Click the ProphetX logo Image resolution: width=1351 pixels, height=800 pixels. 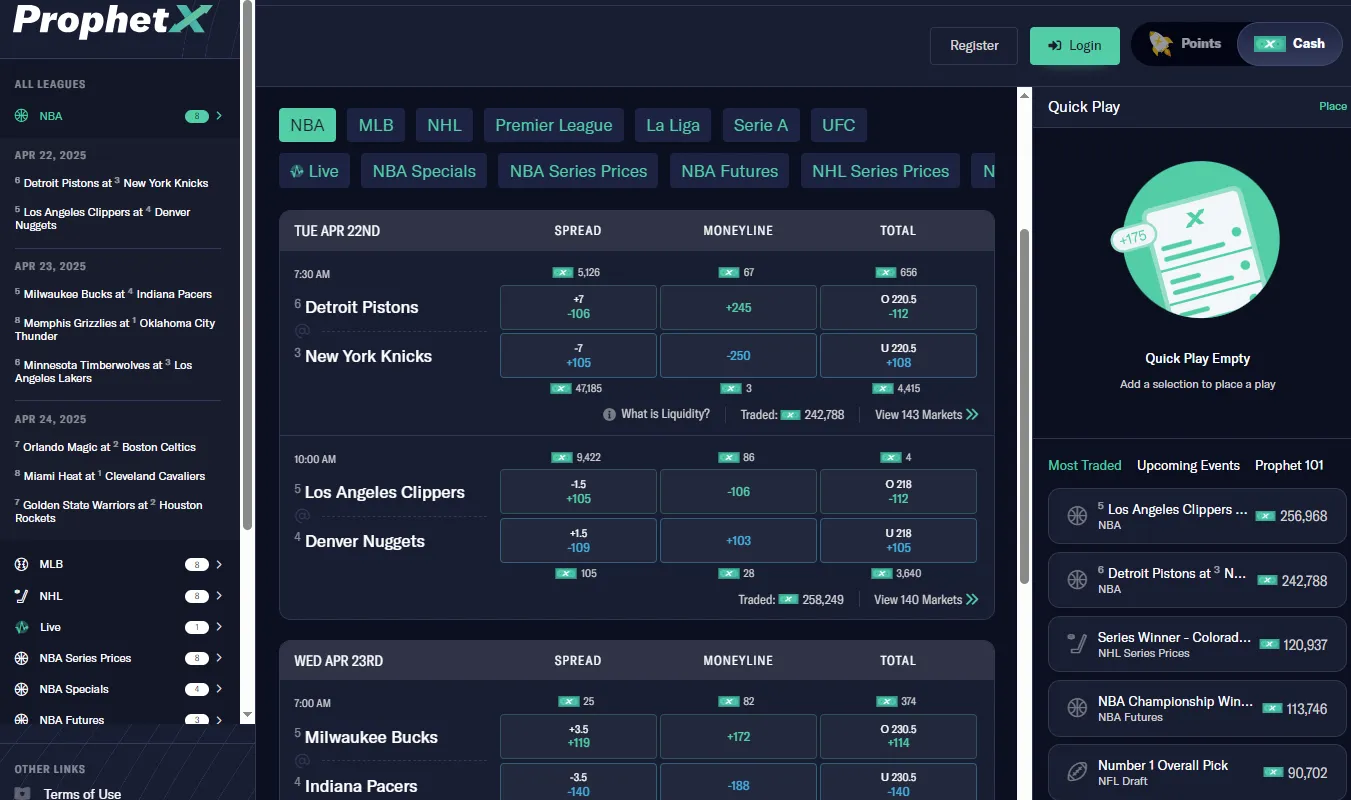tap(110, 20)
